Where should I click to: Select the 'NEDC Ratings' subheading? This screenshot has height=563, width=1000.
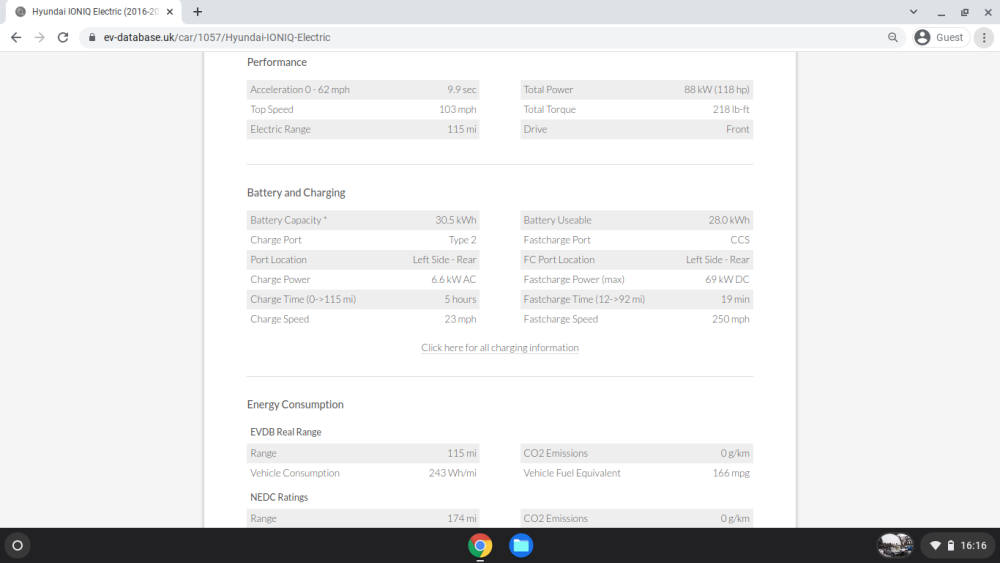point(279,497)
